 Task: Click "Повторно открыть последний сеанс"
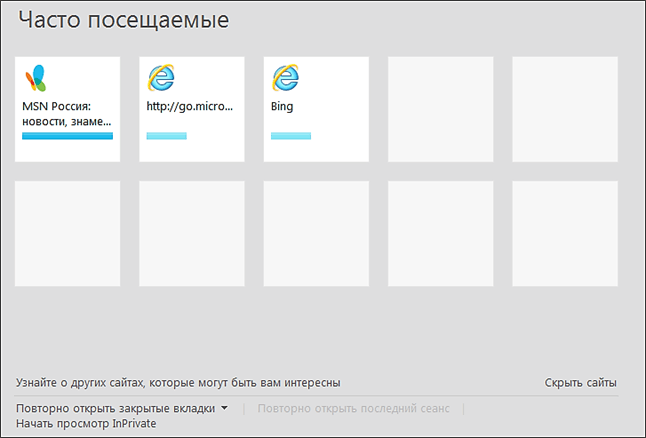click(x=354, y=408)
